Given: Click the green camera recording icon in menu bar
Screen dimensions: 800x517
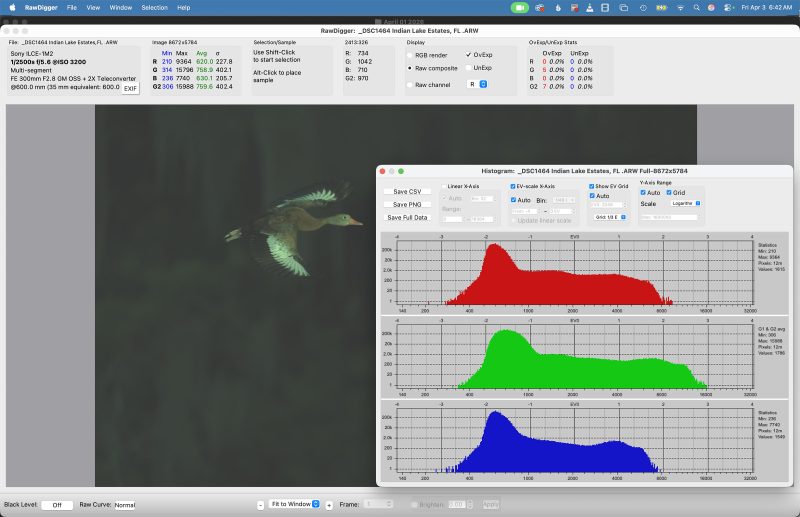Looking at the screenshot, I should 519,7.
